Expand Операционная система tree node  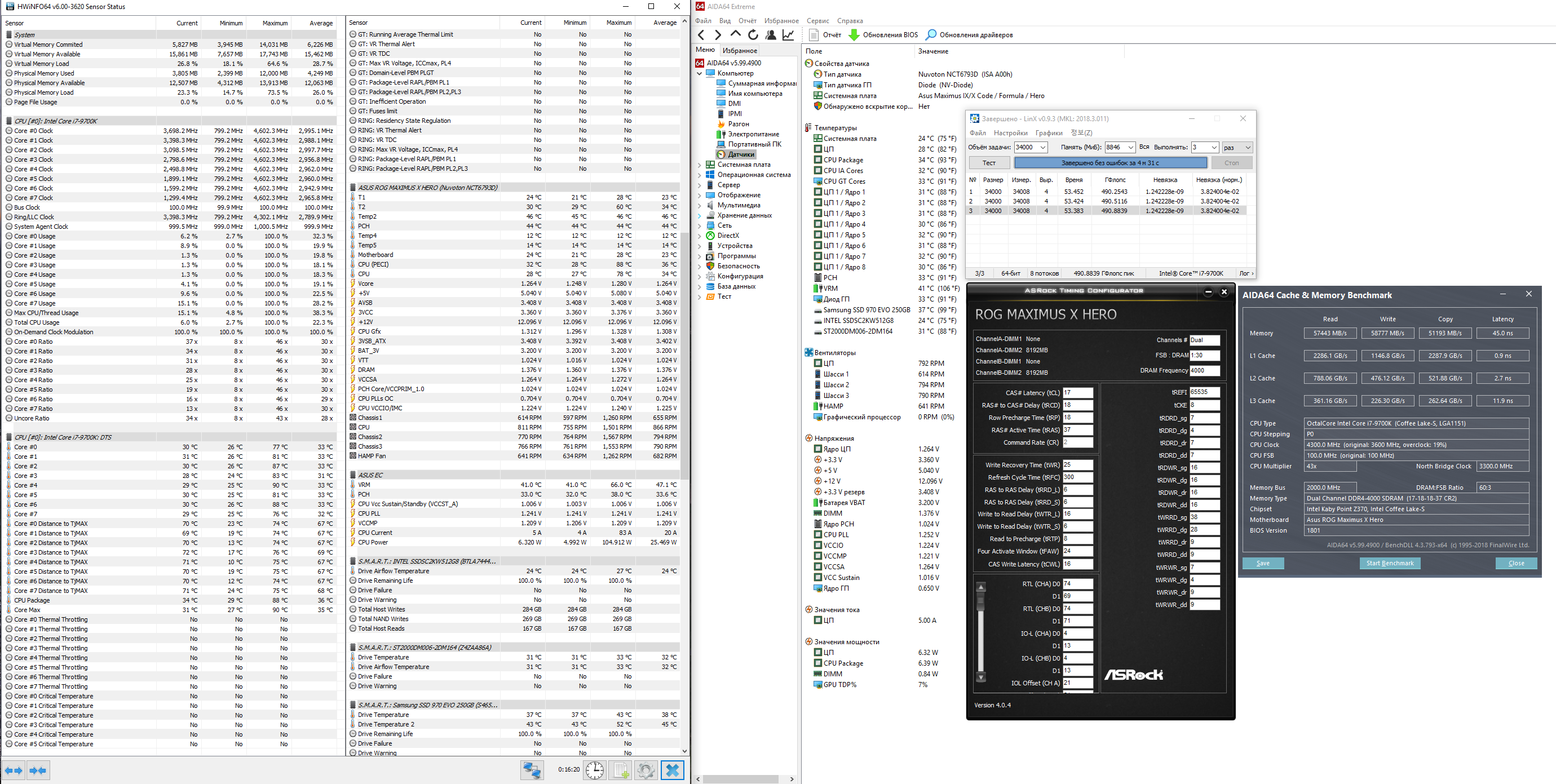tap(700, 175)
